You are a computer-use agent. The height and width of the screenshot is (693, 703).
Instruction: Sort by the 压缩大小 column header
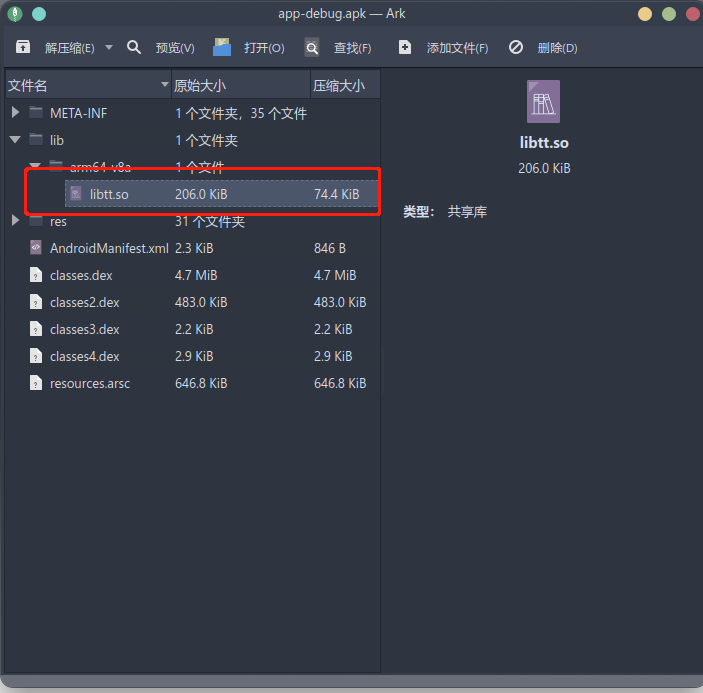[x=345, y=85]
